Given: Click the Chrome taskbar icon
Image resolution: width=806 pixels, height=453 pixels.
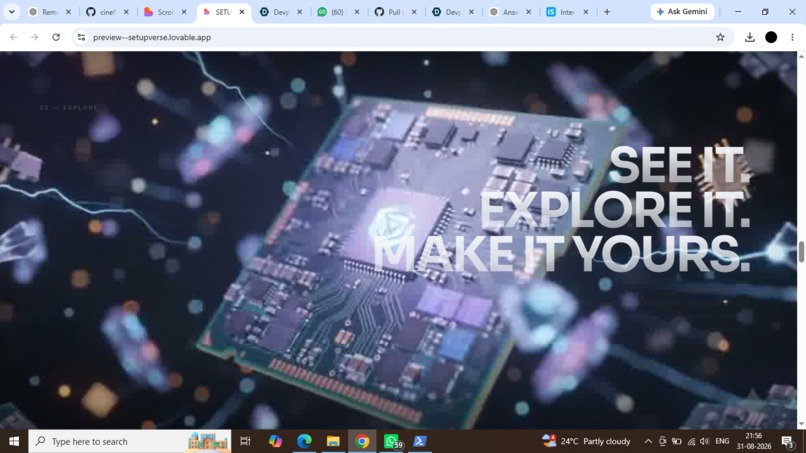Looking at the screenshot, I should [x=362, y=441].
